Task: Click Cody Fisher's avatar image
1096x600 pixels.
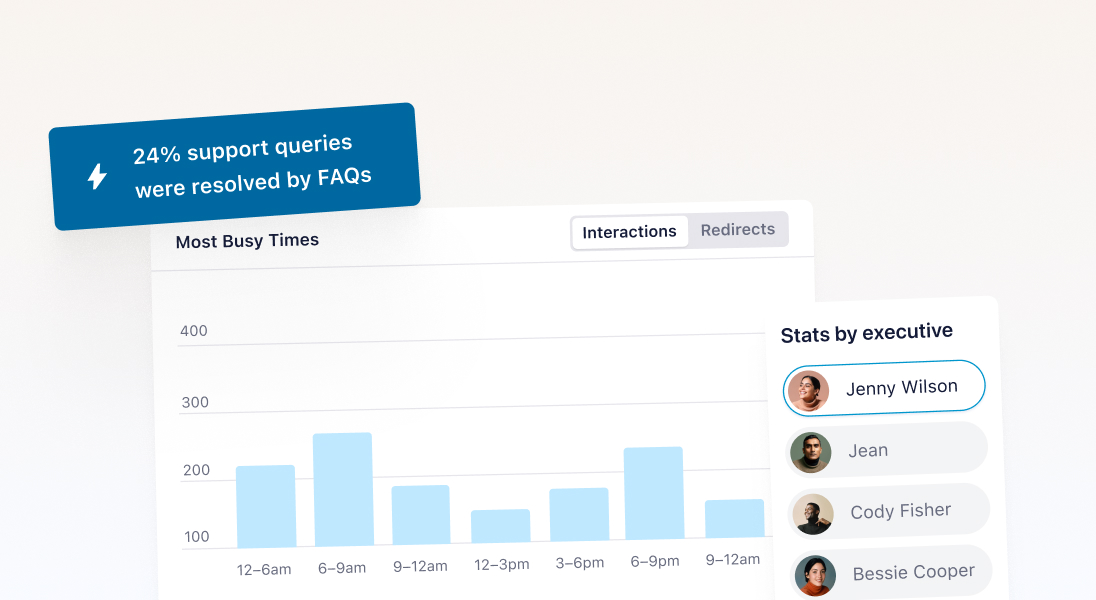Action: coord(813,514)
